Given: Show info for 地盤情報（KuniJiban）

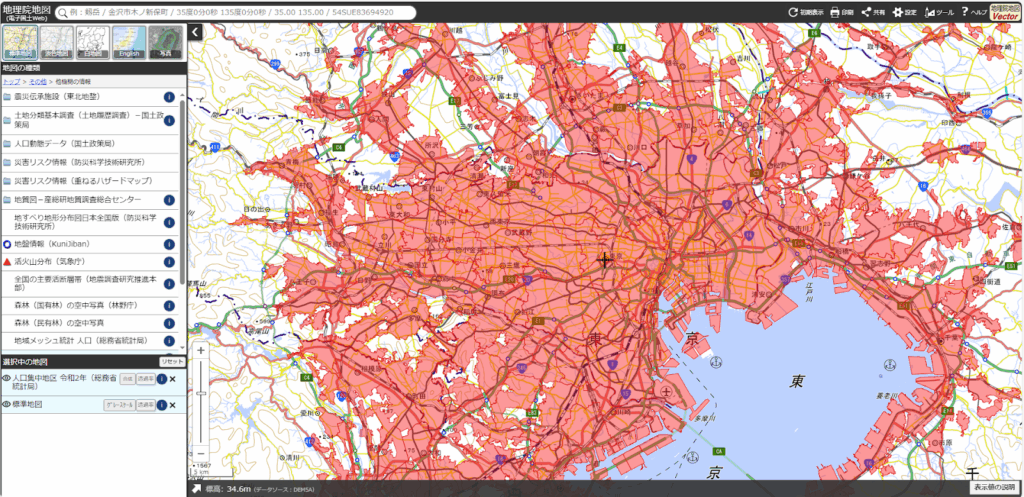Looking at the screenshot, I should pyautogui.click(x=169, y=244).
